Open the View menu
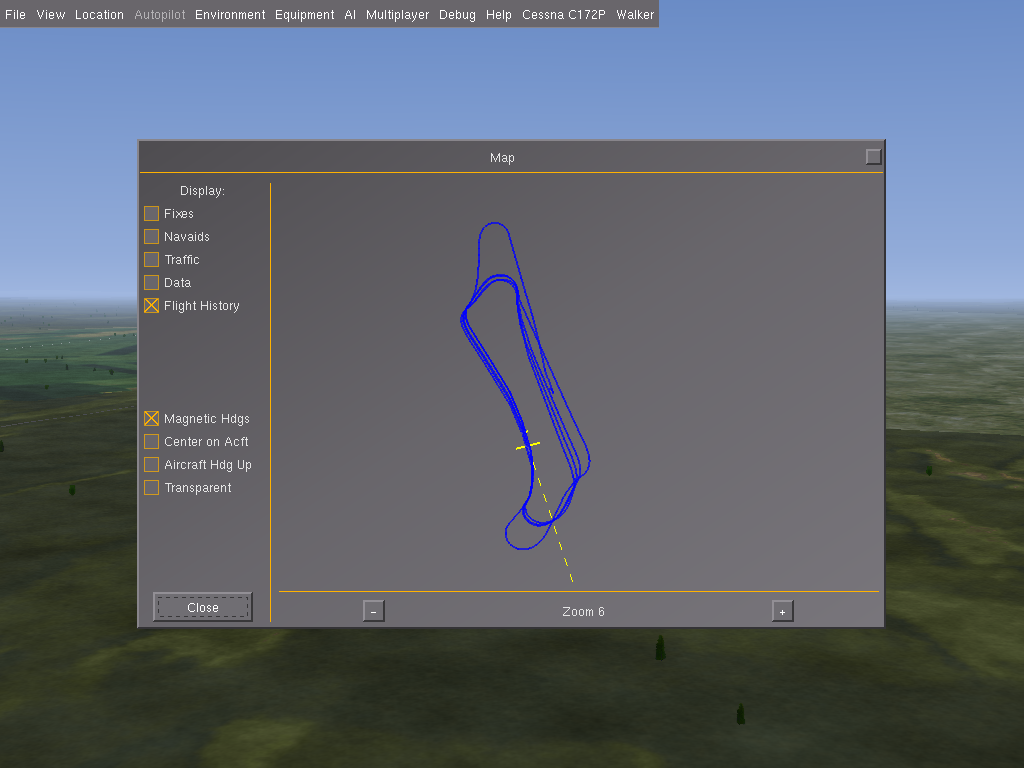The image size is (1024, 768). point(50,14)
